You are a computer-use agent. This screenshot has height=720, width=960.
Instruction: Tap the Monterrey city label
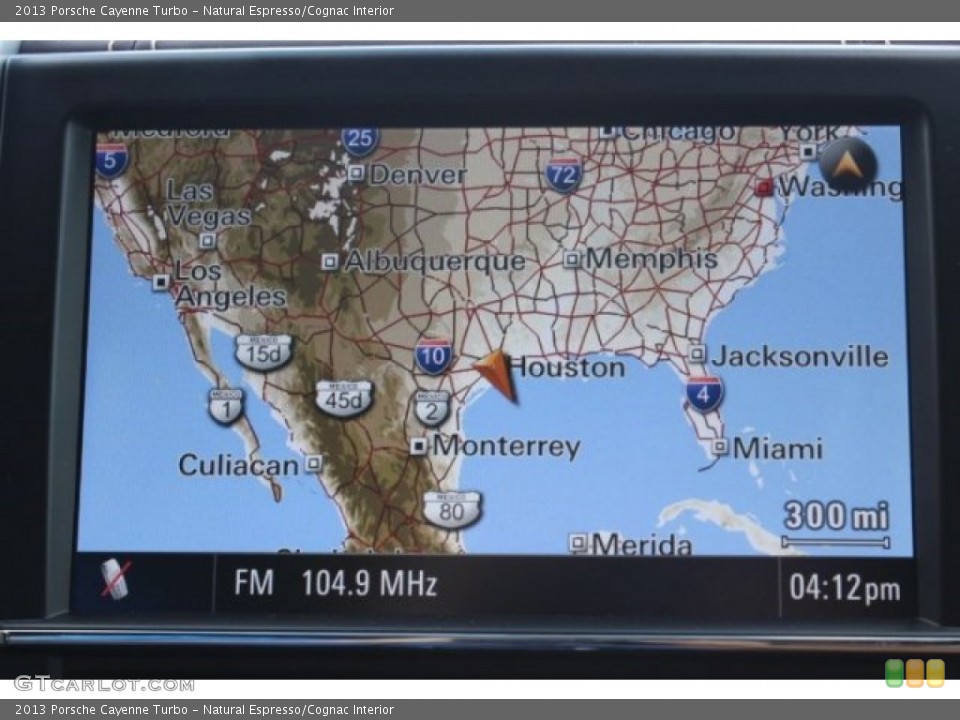point(506,446)
